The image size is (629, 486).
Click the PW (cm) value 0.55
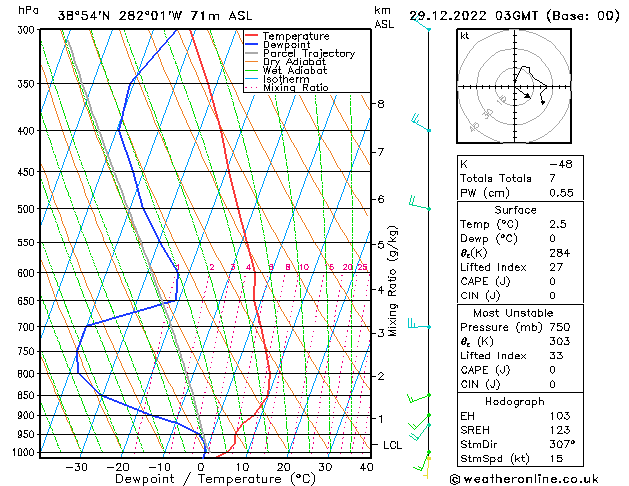click(561, 193)
